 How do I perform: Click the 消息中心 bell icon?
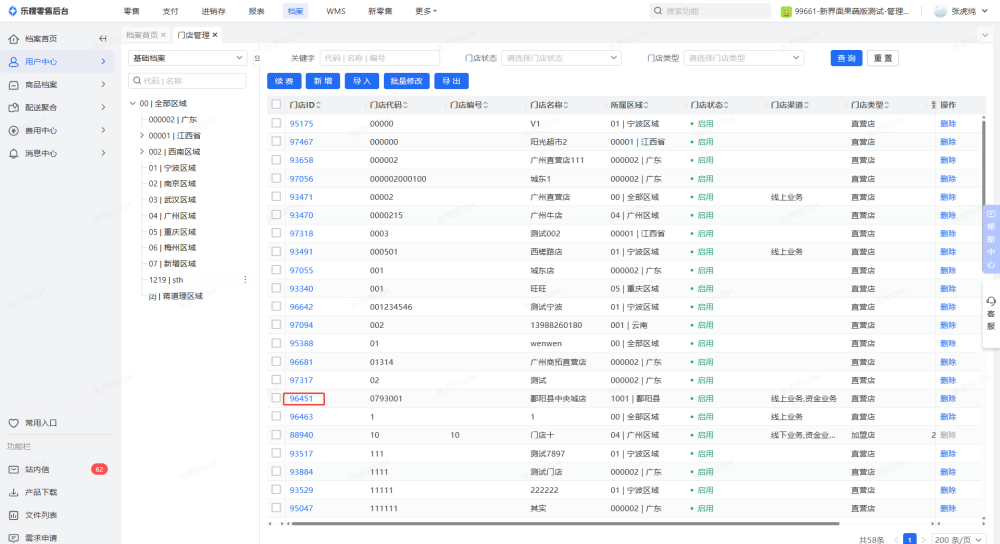[14, 154]
